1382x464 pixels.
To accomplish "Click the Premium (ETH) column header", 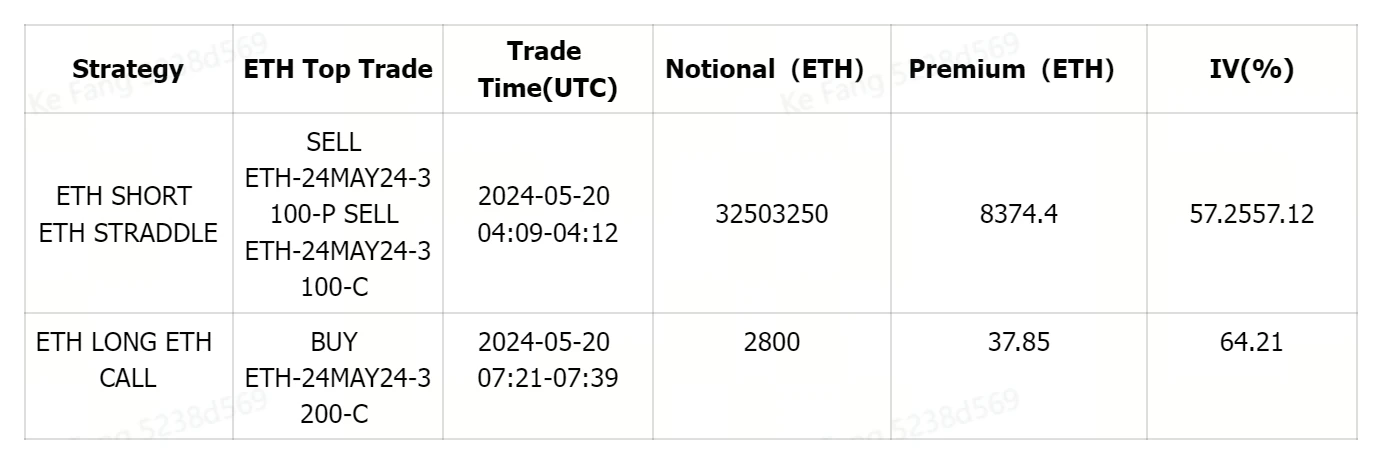I will point(1011,70).
